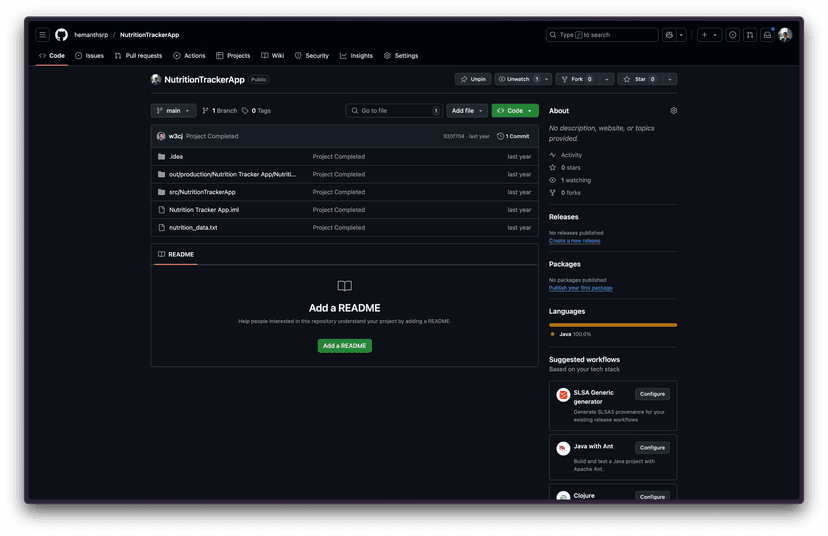Click the Java language bar

point(613,325)
